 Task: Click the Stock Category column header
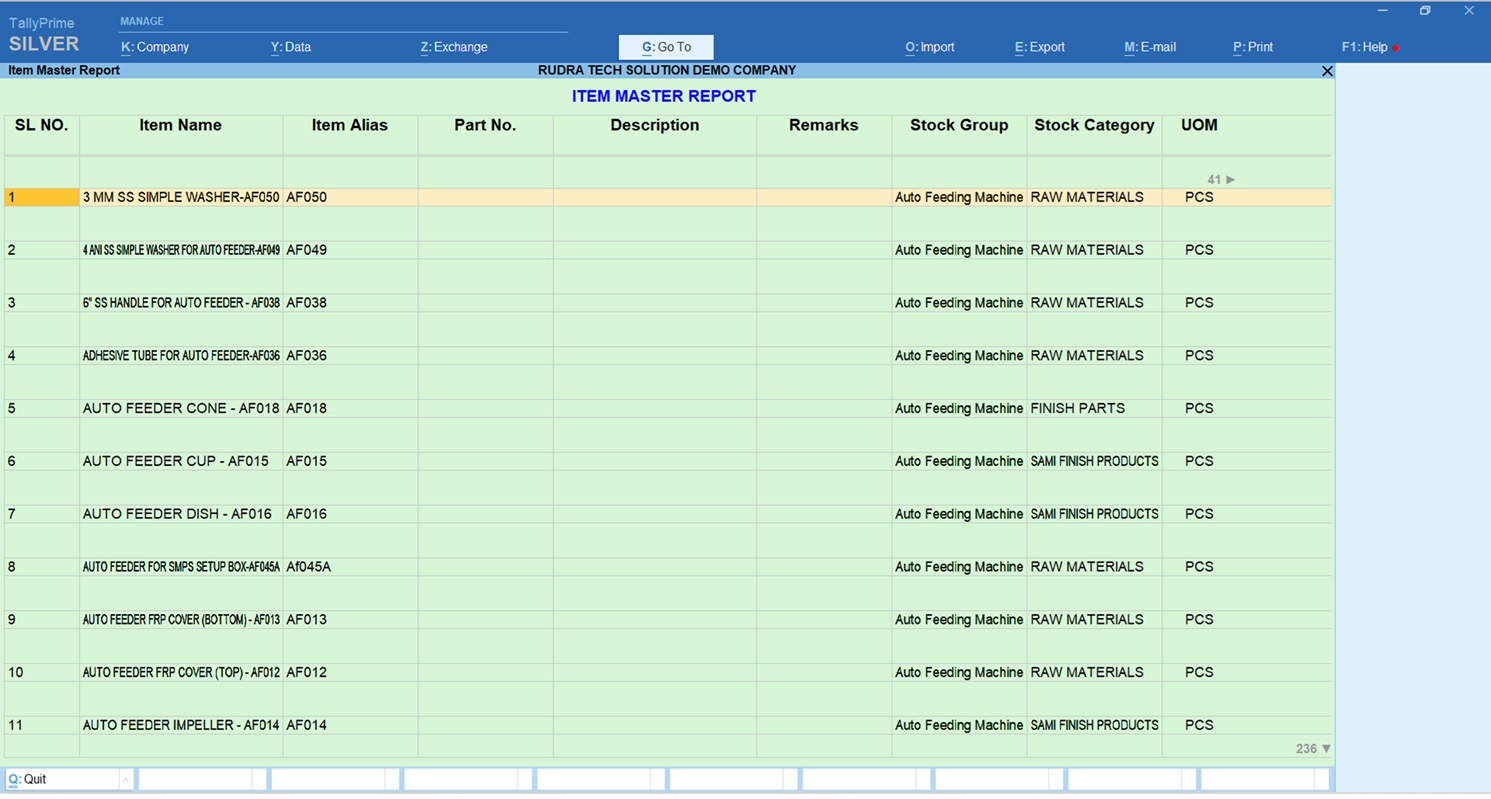1094,126
